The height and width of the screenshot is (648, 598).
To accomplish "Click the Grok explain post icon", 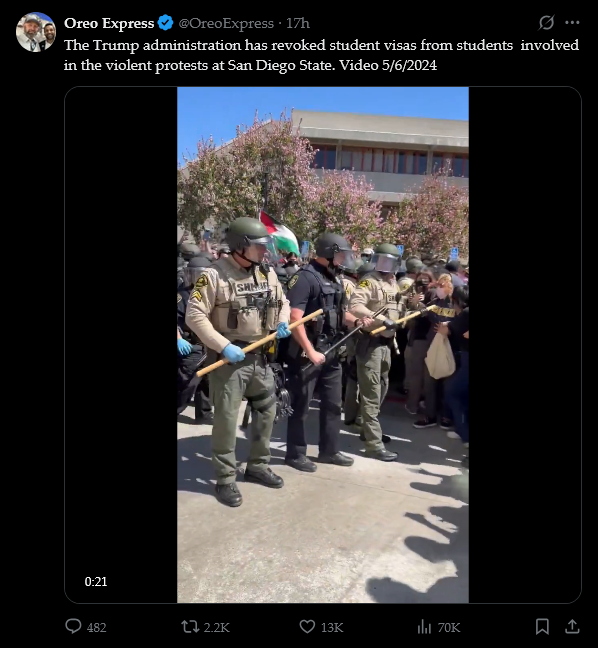I will [x=546, y=23].
